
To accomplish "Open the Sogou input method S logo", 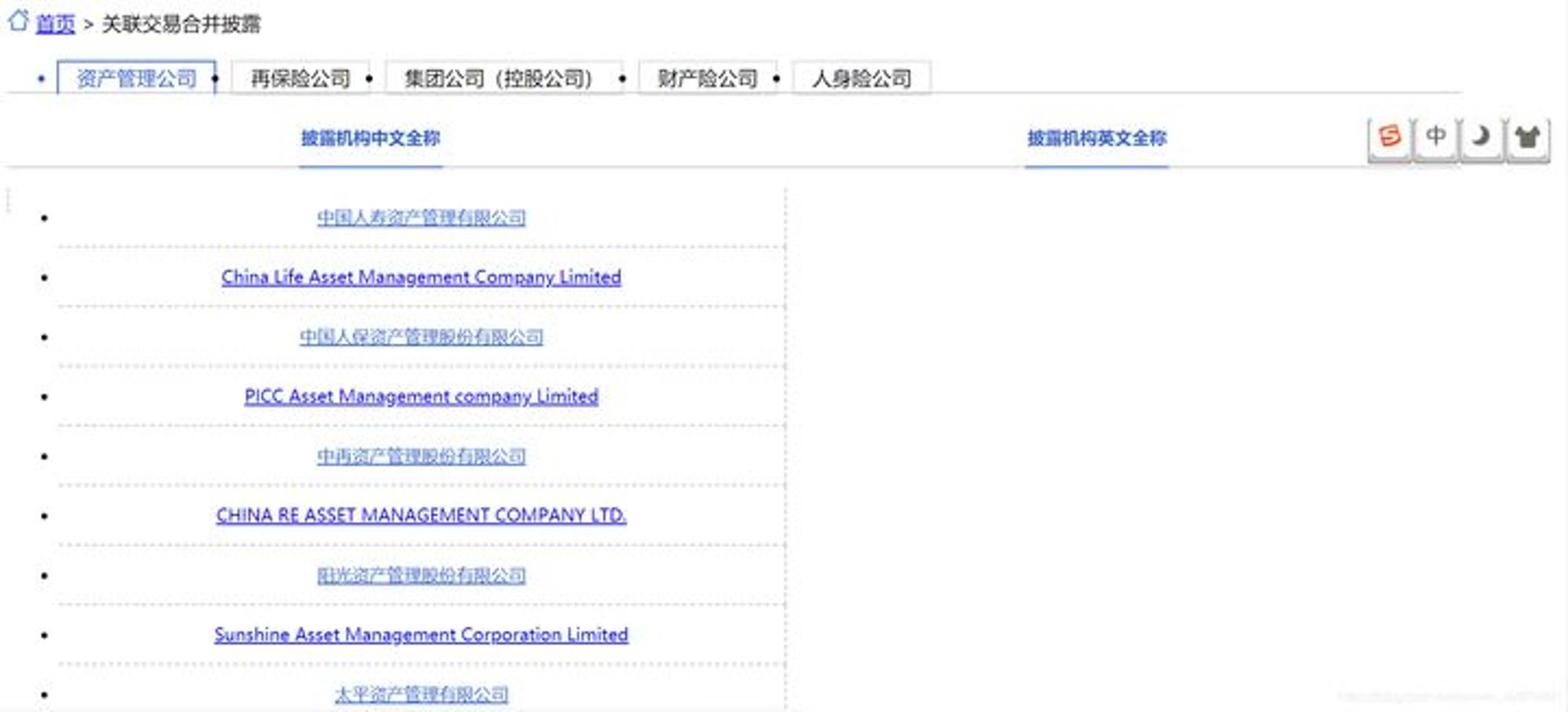I will 1389,138.
